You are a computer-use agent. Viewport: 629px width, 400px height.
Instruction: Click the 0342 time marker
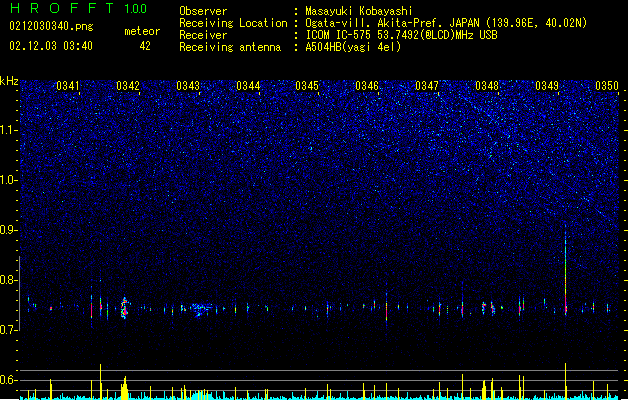coord(128,86)
